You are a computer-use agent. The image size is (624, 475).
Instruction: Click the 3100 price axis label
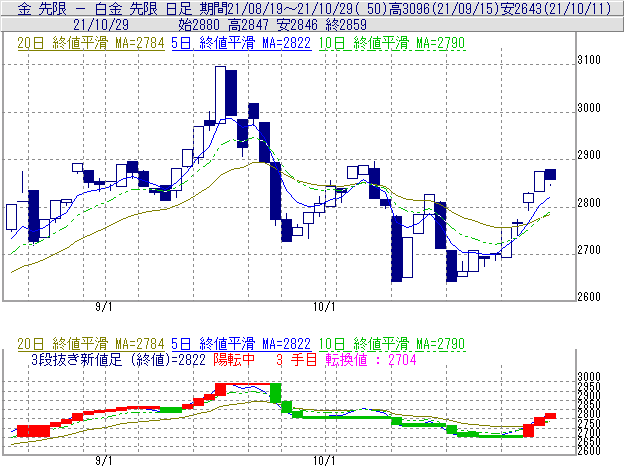(589, 60)
